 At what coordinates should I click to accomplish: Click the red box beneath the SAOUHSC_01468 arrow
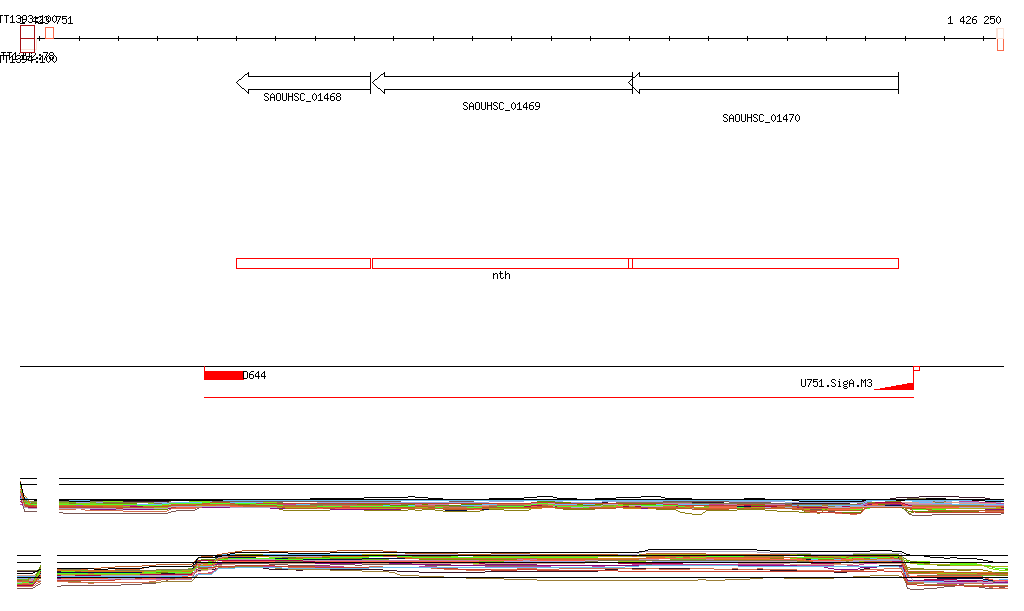304,264
